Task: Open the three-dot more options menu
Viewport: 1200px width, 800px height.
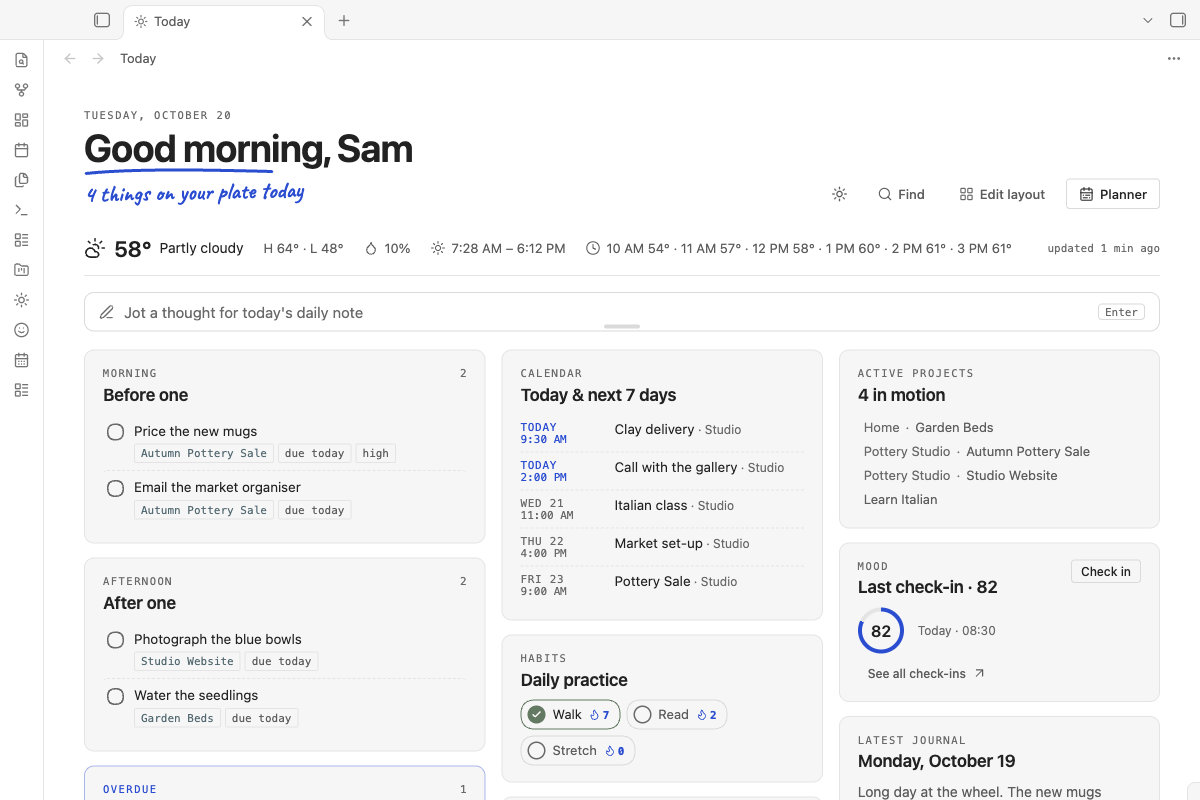Action: click(x=1174, y=59)
